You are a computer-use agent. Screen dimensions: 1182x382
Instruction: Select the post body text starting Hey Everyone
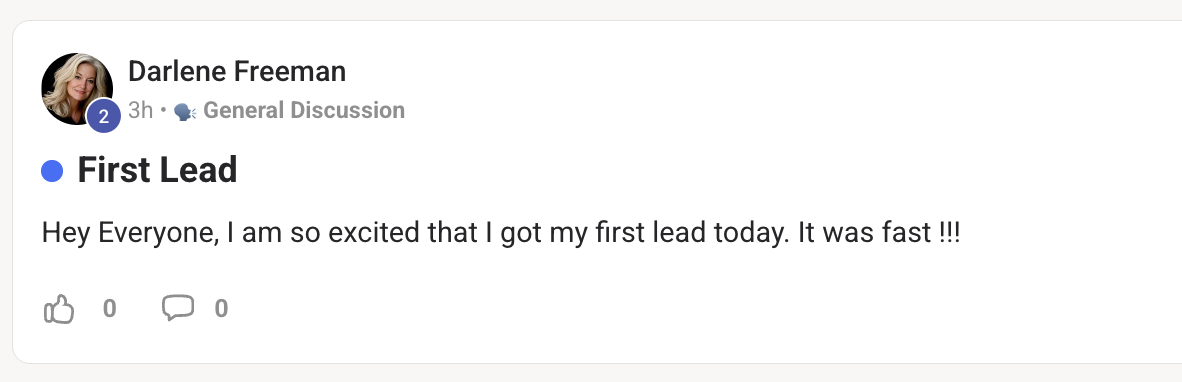[x=501, y=233]
